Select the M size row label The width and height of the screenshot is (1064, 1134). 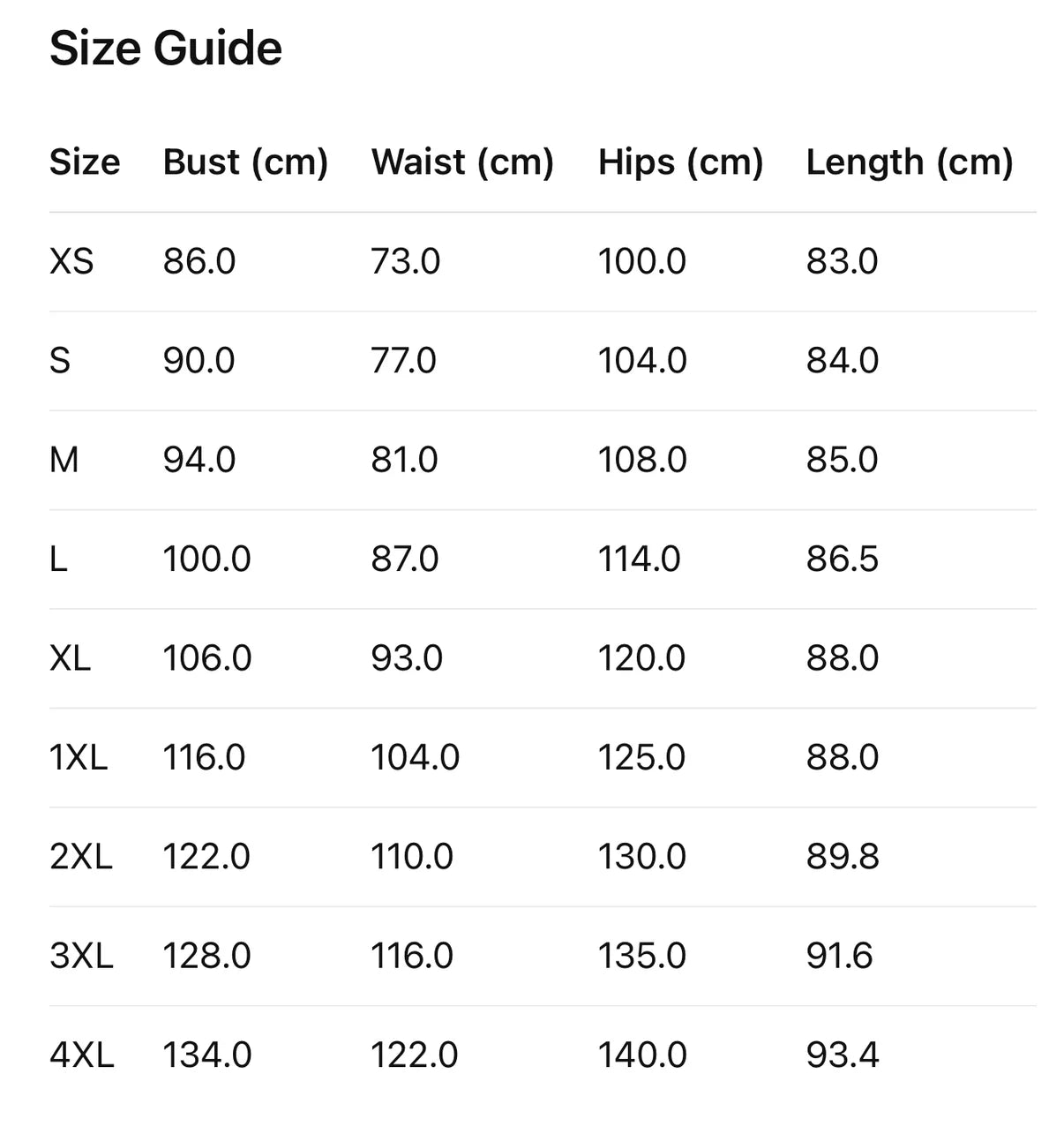(64, 461)
